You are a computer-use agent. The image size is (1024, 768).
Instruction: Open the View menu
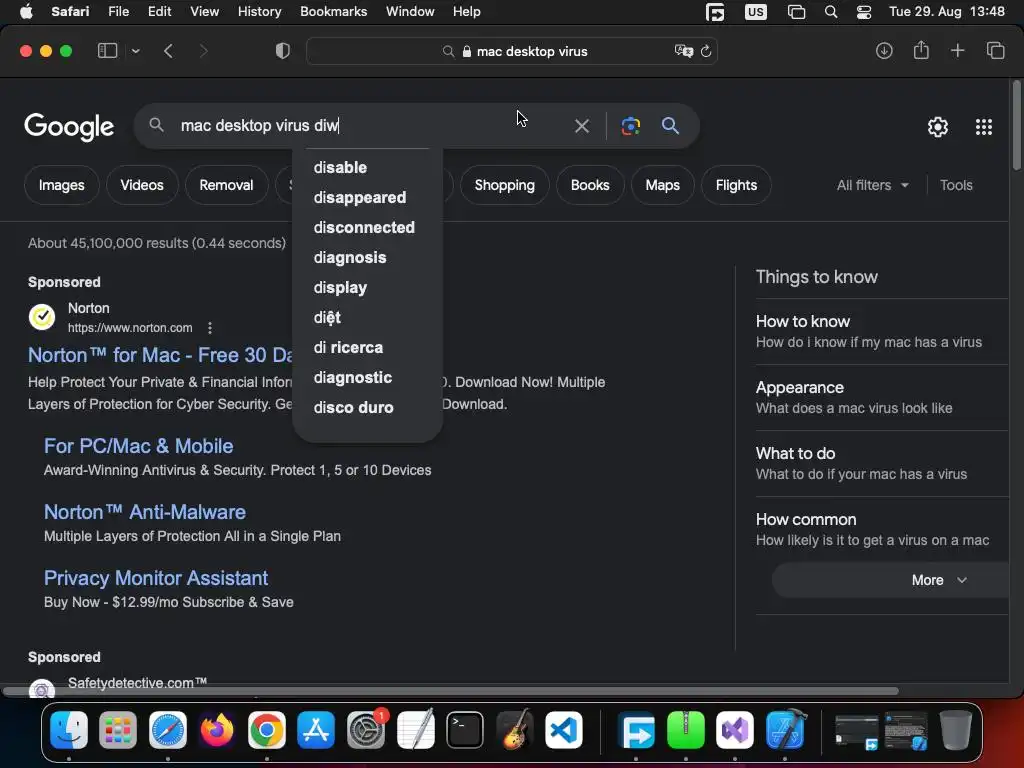tap(204, 11)
